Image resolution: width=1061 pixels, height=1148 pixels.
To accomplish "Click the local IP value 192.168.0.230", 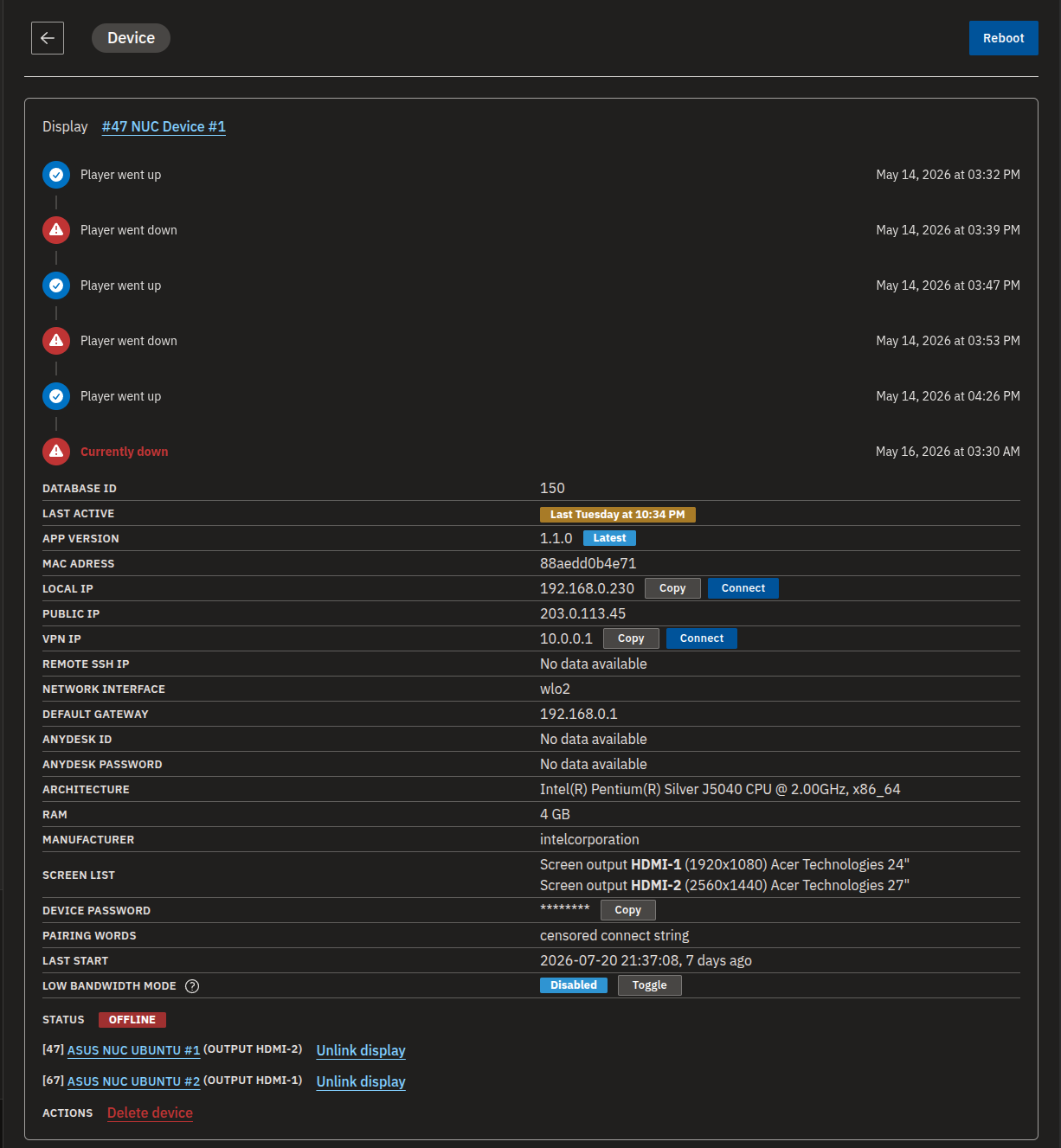I will point(587,588).
